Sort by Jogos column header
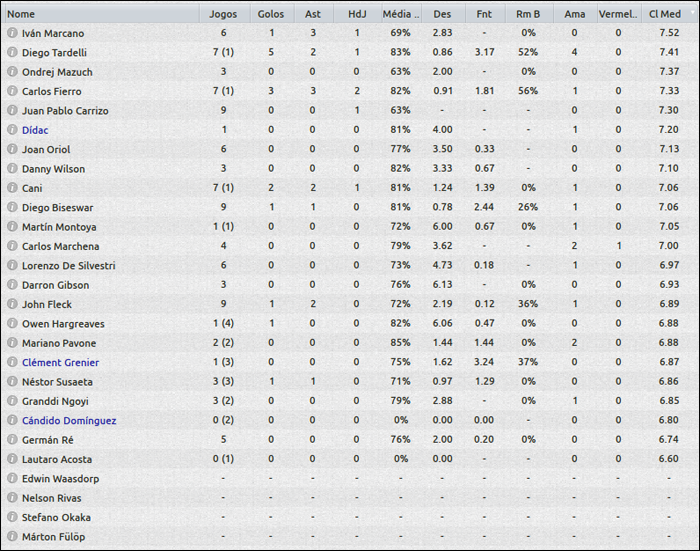The width and height of the screenshot is (700, 551). pos(223,14)
